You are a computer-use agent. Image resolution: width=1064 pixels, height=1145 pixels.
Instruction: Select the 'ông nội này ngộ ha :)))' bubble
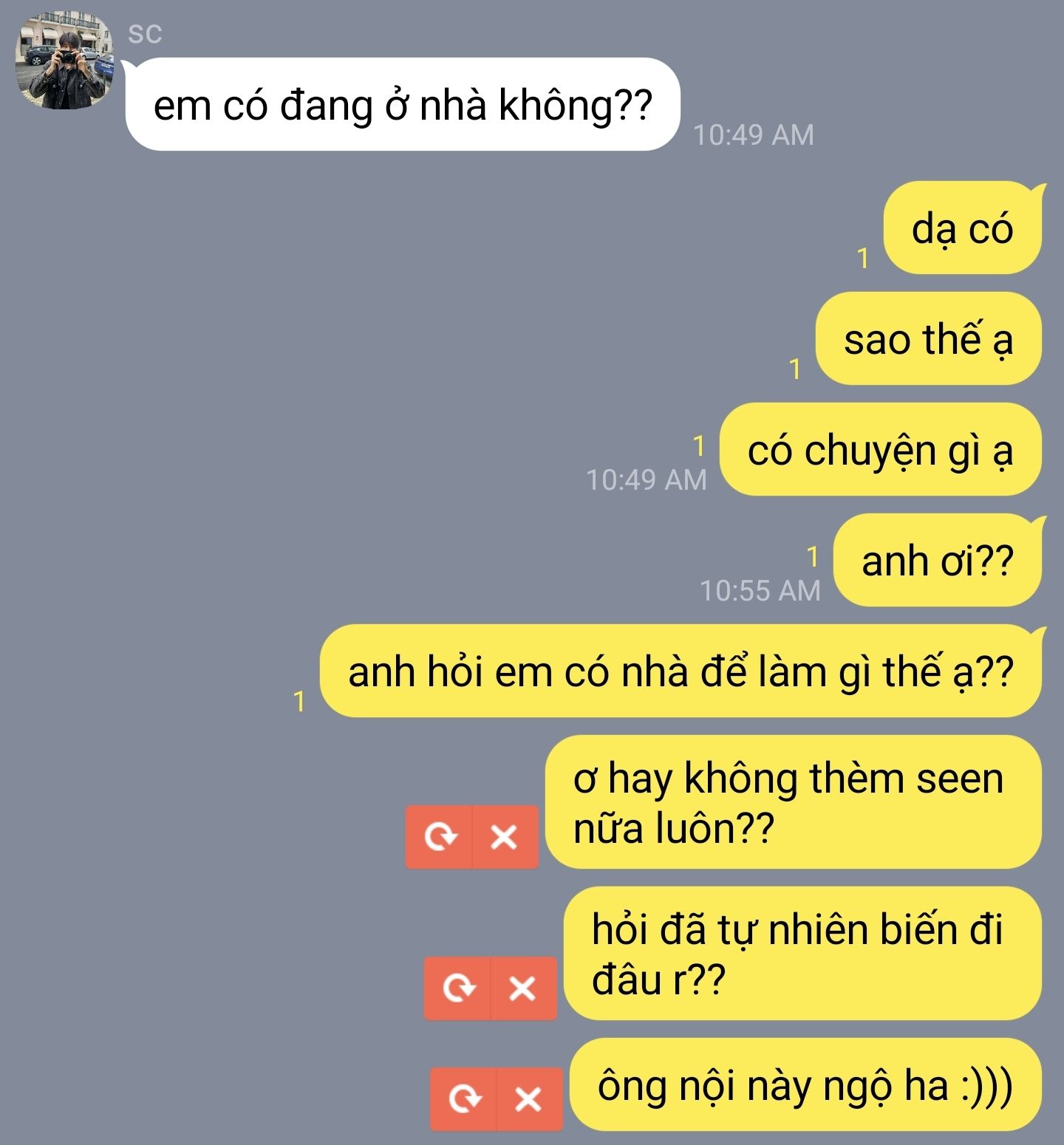pyautogui.click(x=806, y=1084)
